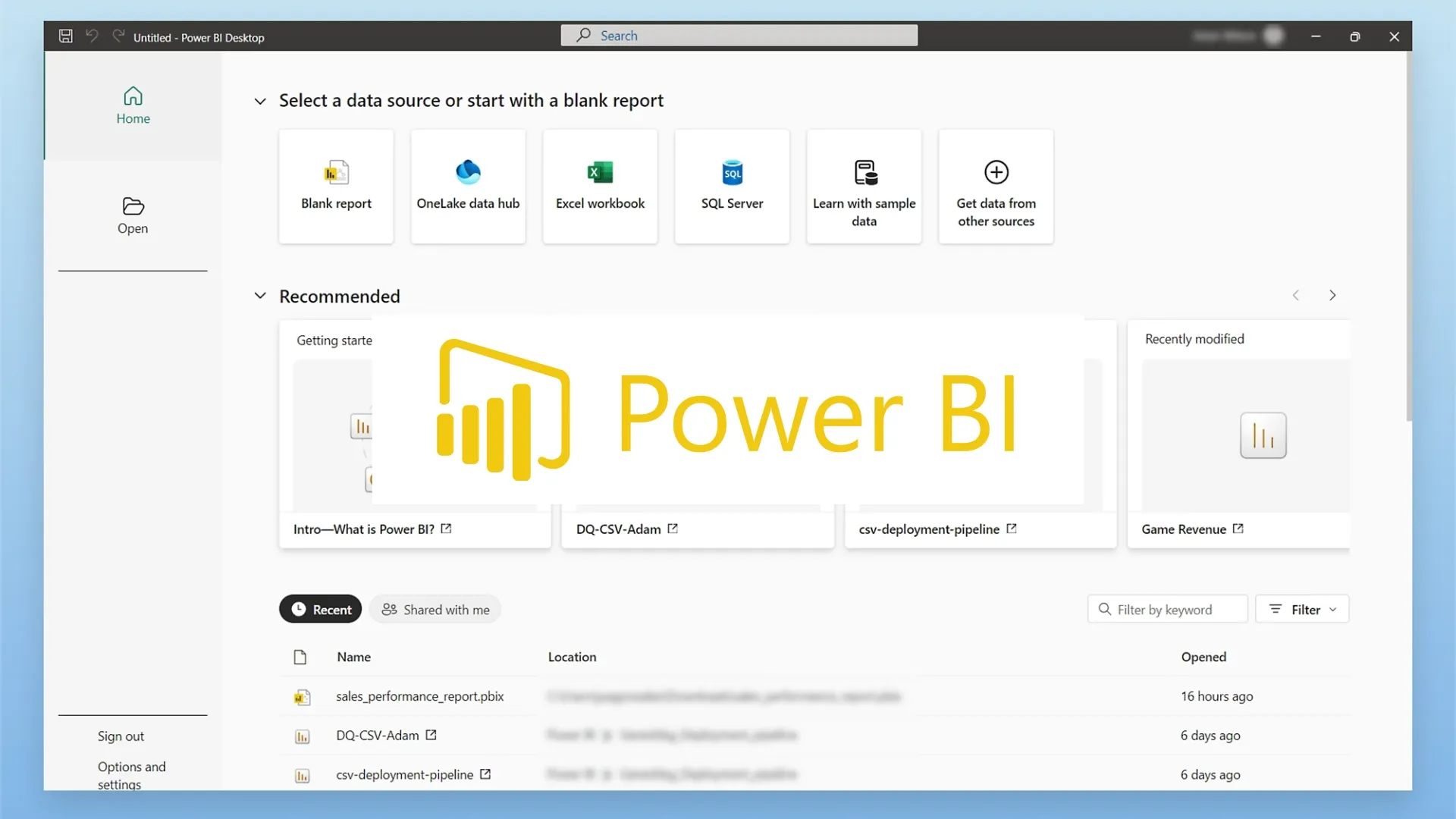
Task: Click the Save icon in title bar
Action: click(x=66, y=36)
